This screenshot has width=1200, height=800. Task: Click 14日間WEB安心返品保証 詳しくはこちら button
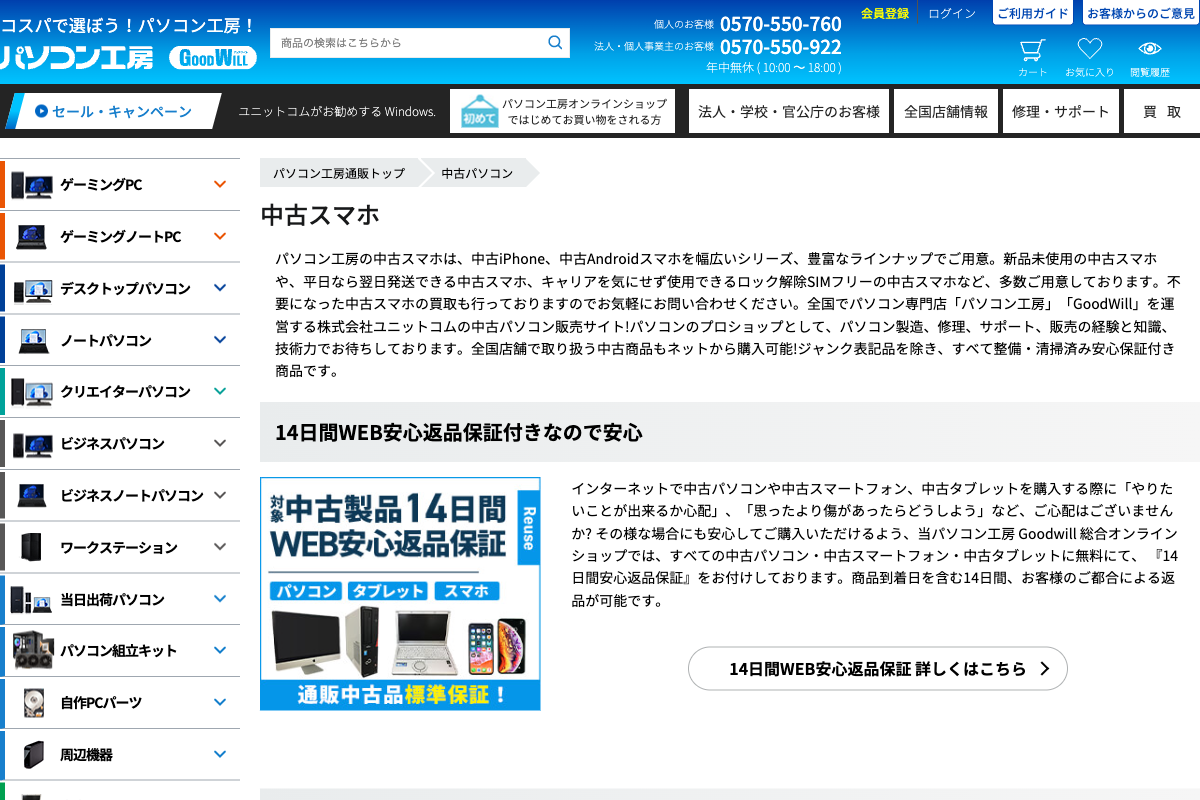coord(877,669)
